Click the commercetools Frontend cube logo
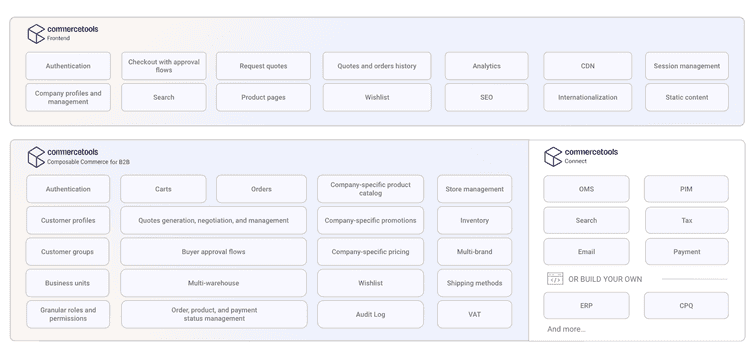754x361 pixels. [36, 34]
